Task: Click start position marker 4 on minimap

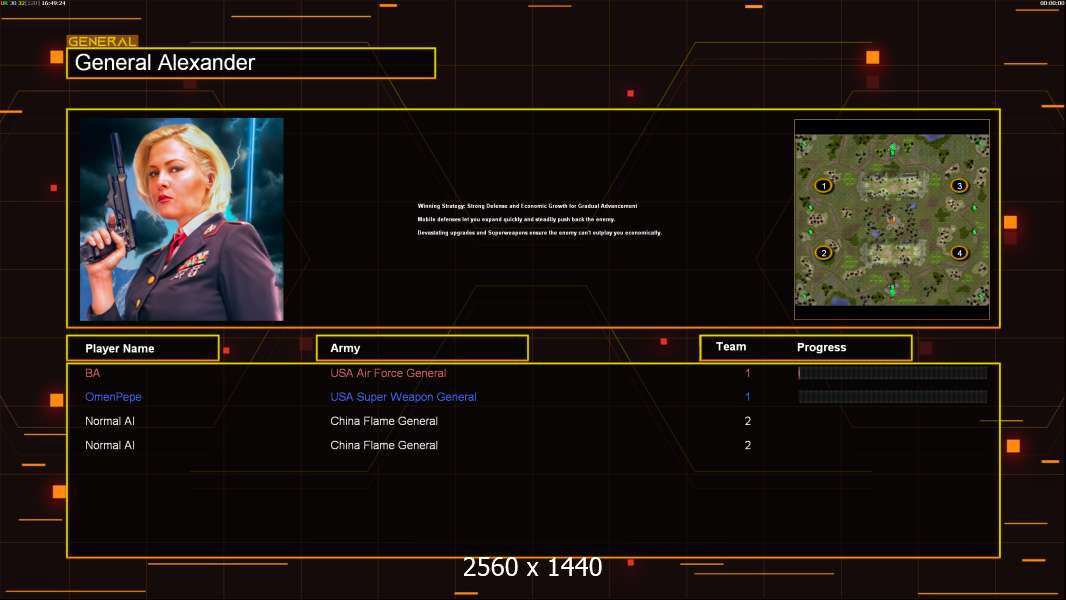Action: point(959,253)
